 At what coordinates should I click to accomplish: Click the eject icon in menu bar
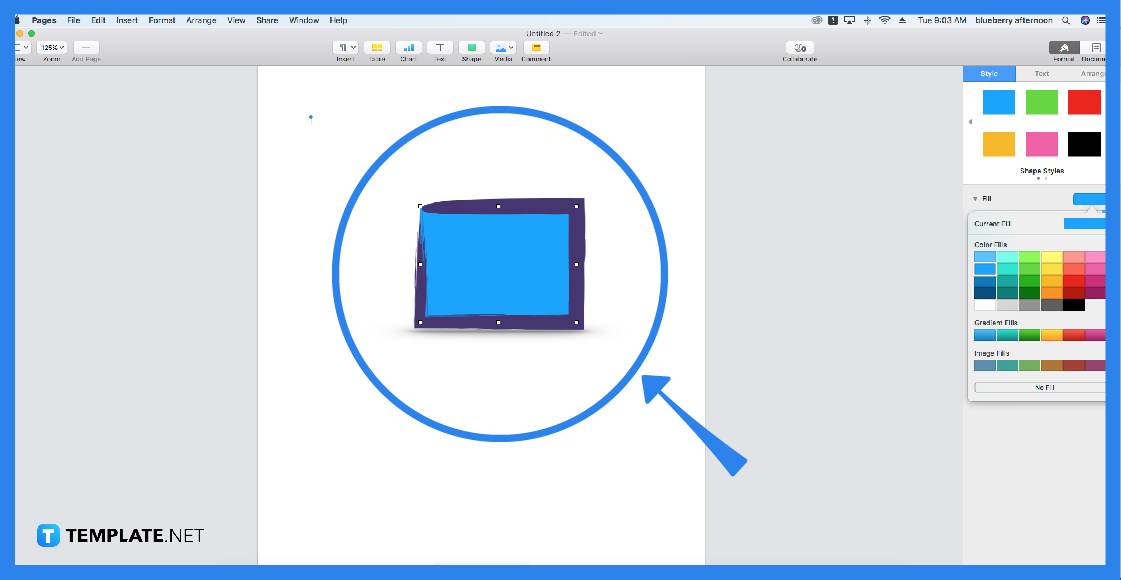[902, 21]
